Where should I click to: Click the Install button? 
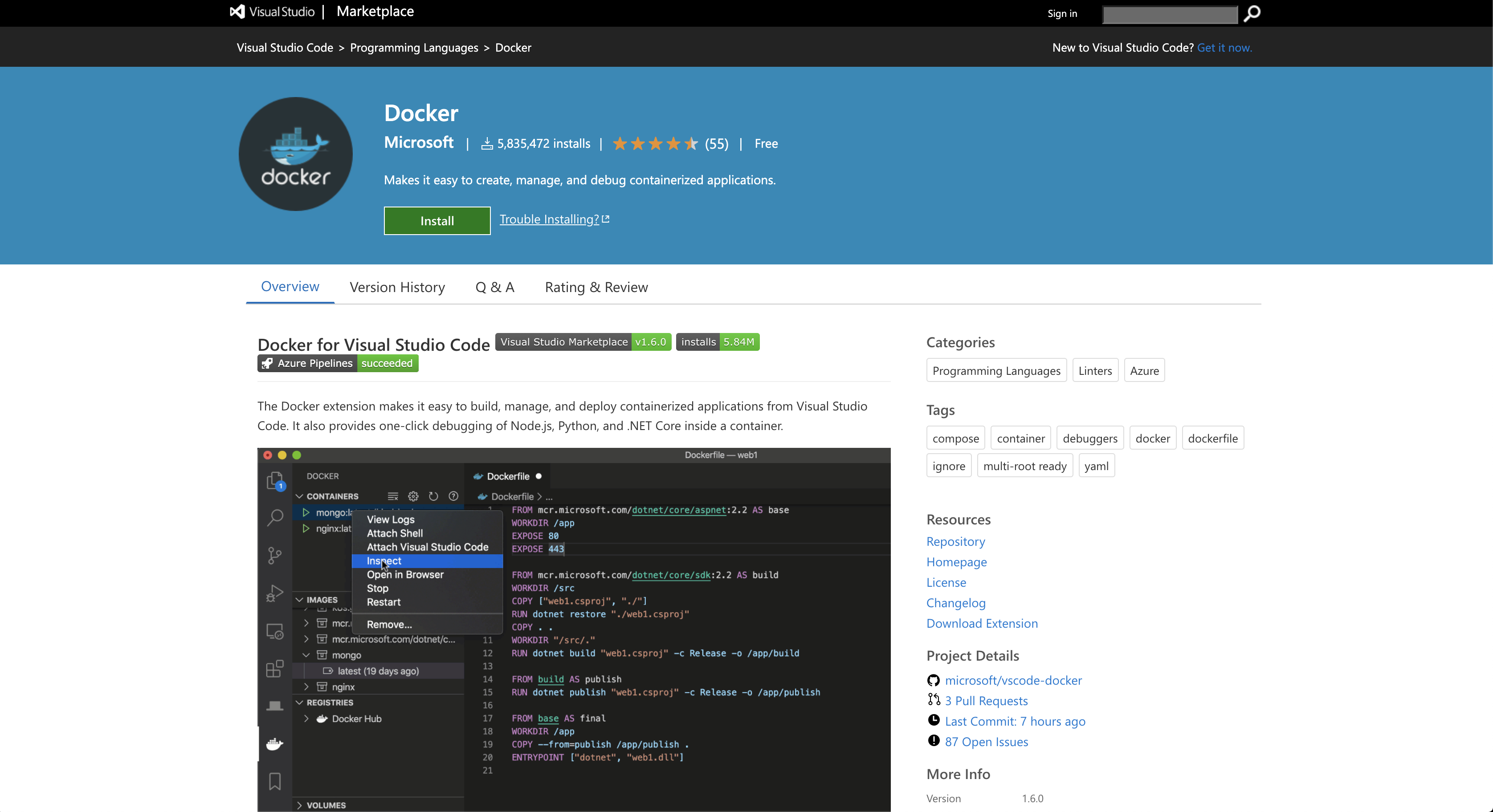tap(436, 221)
